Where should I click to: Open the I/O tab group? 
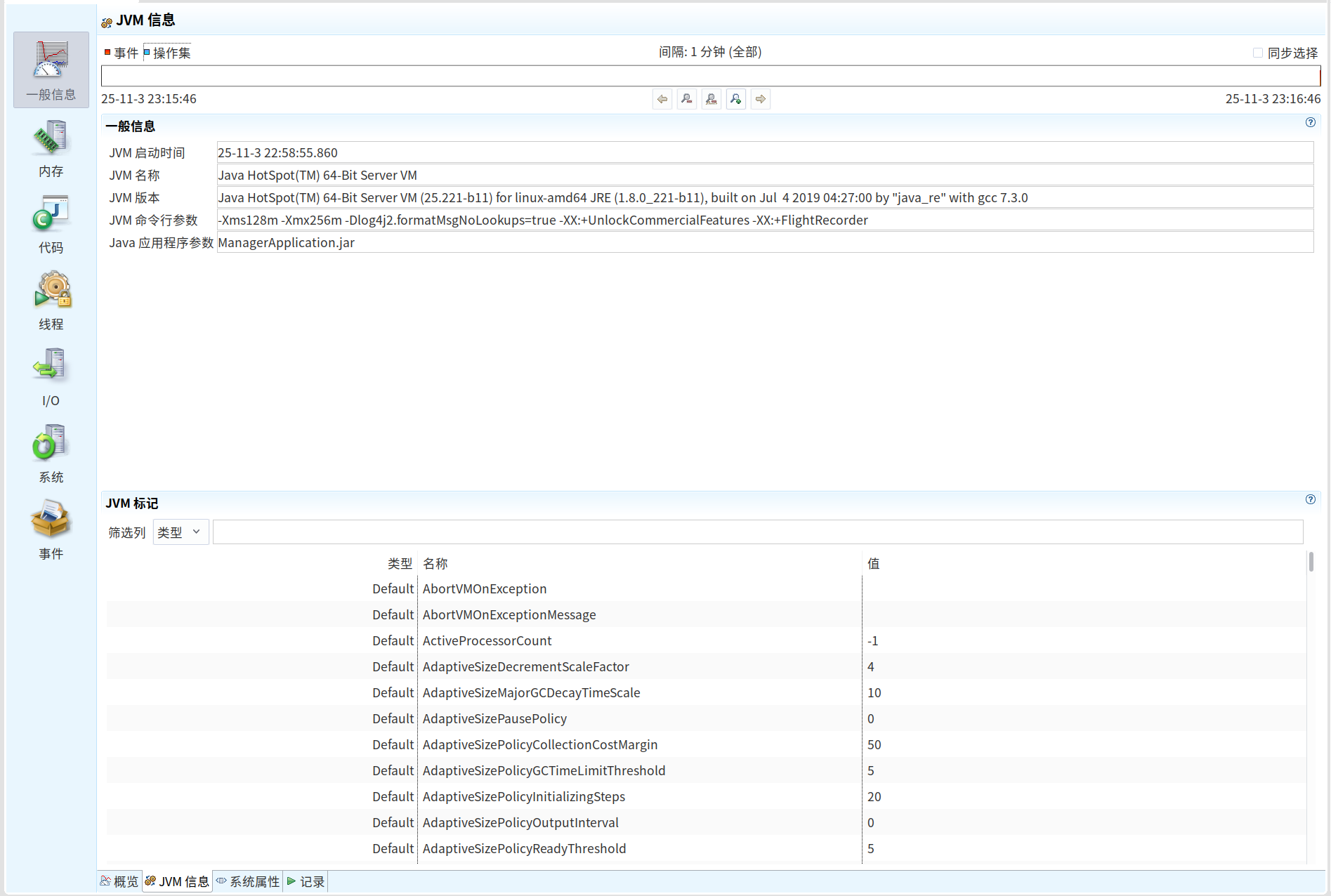(x=51, y=376)
